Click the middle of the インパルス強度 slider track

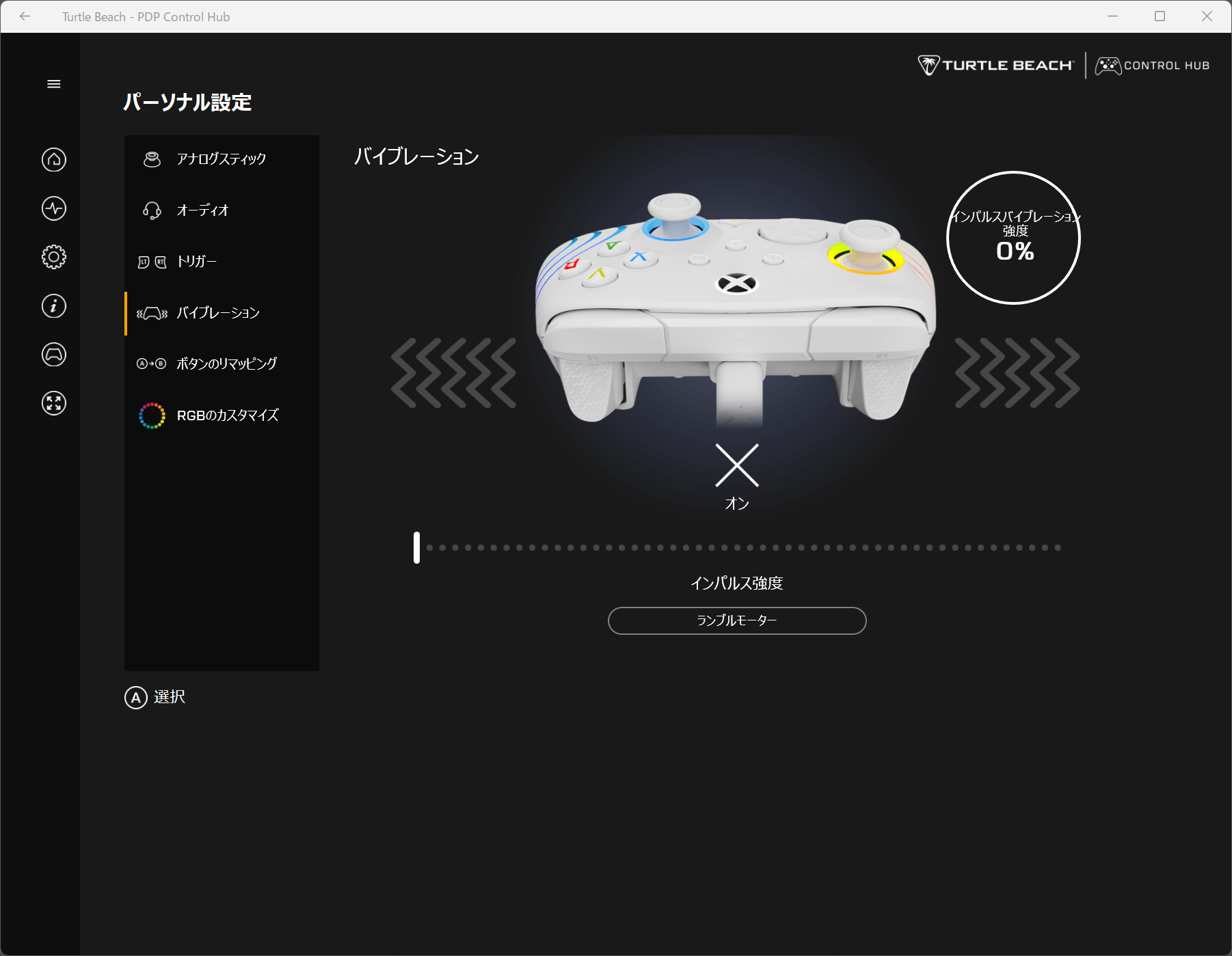point(737,547)
